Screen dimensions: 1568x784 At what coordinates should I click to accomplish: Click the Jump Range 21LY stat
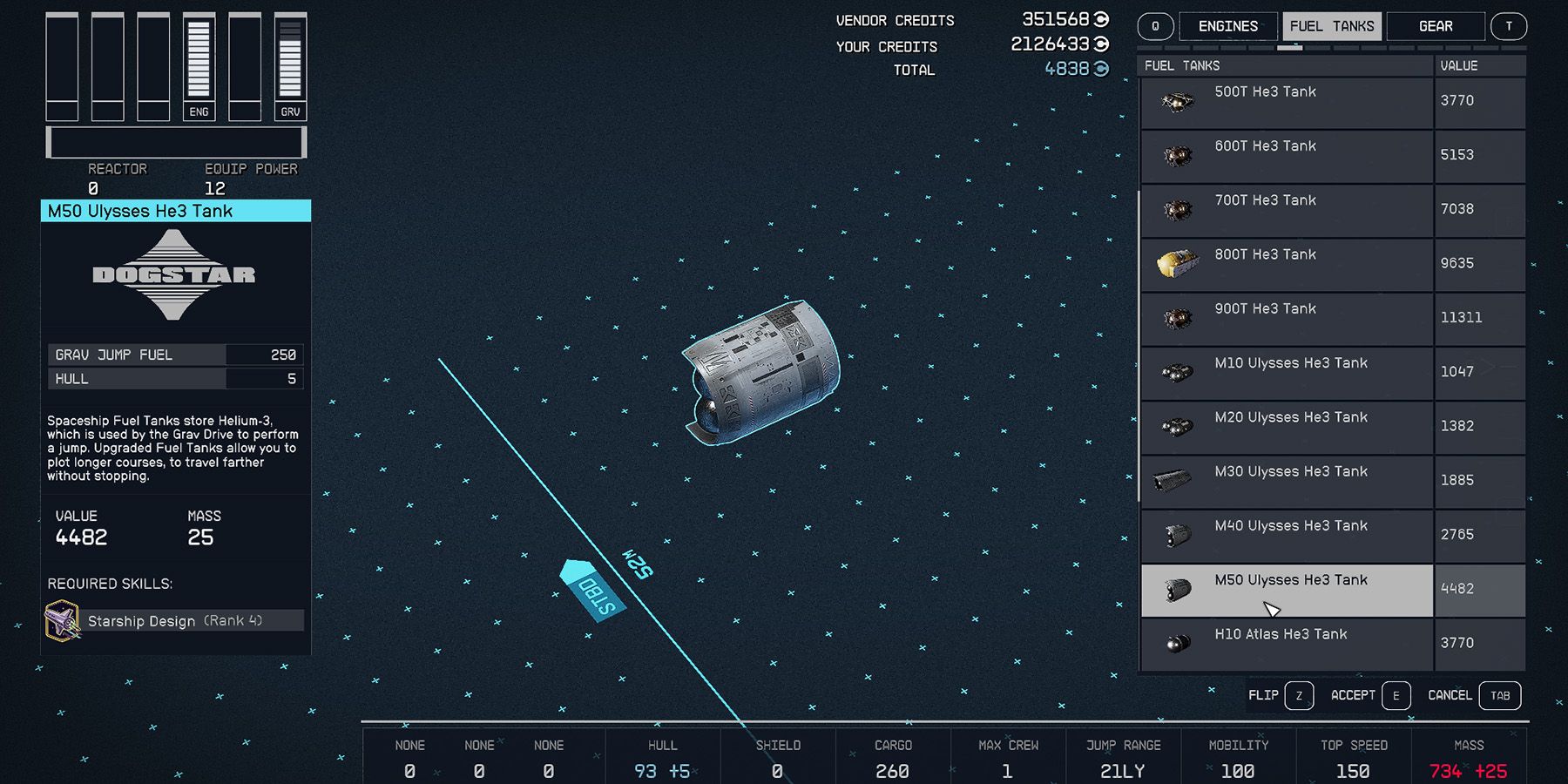(x=1123, y=759)
